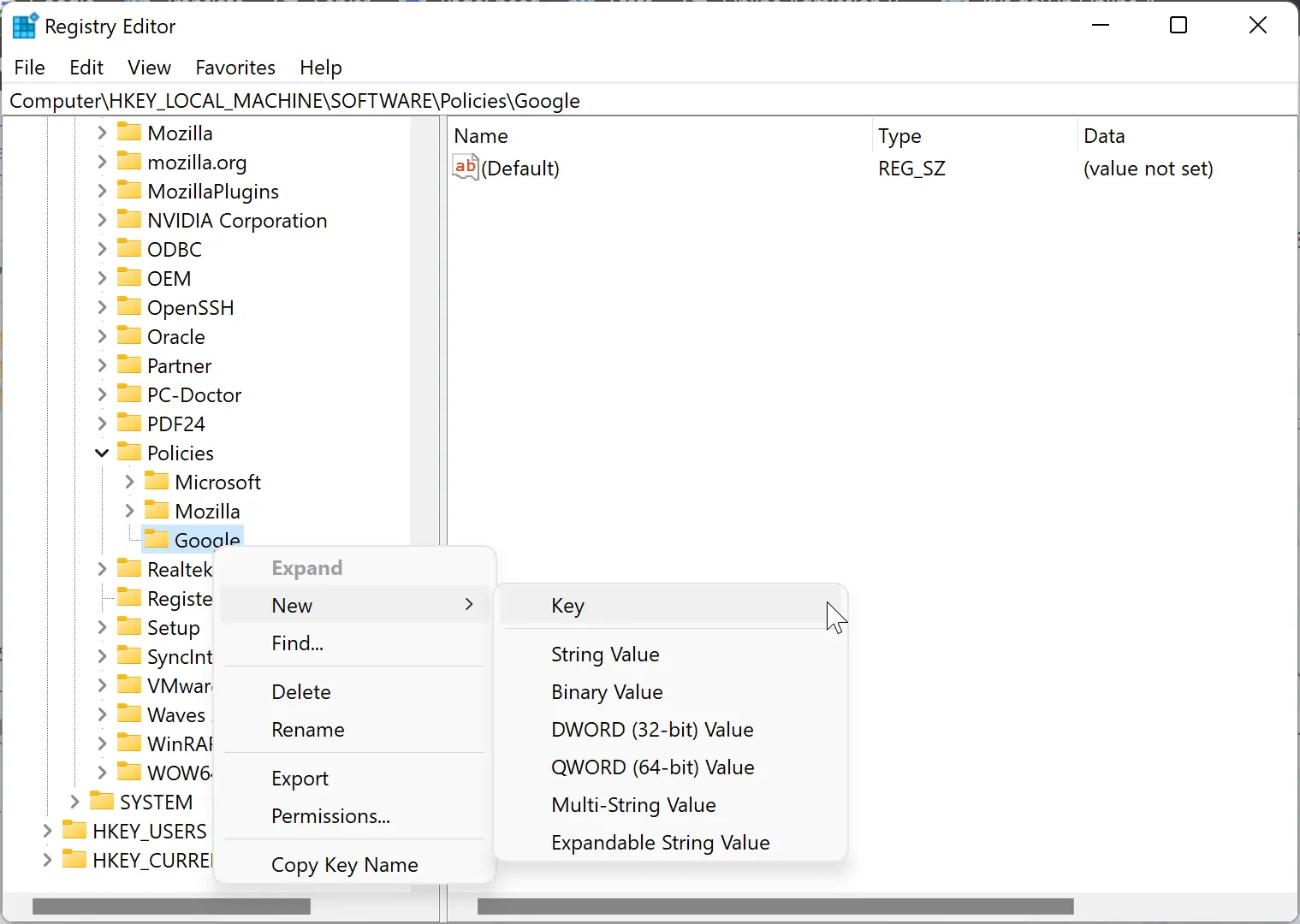Image resolution: width=1300 pixels, height=924 pixels.
Task: Choose Copy Key Name from context menu
Action: coord(344,865)
